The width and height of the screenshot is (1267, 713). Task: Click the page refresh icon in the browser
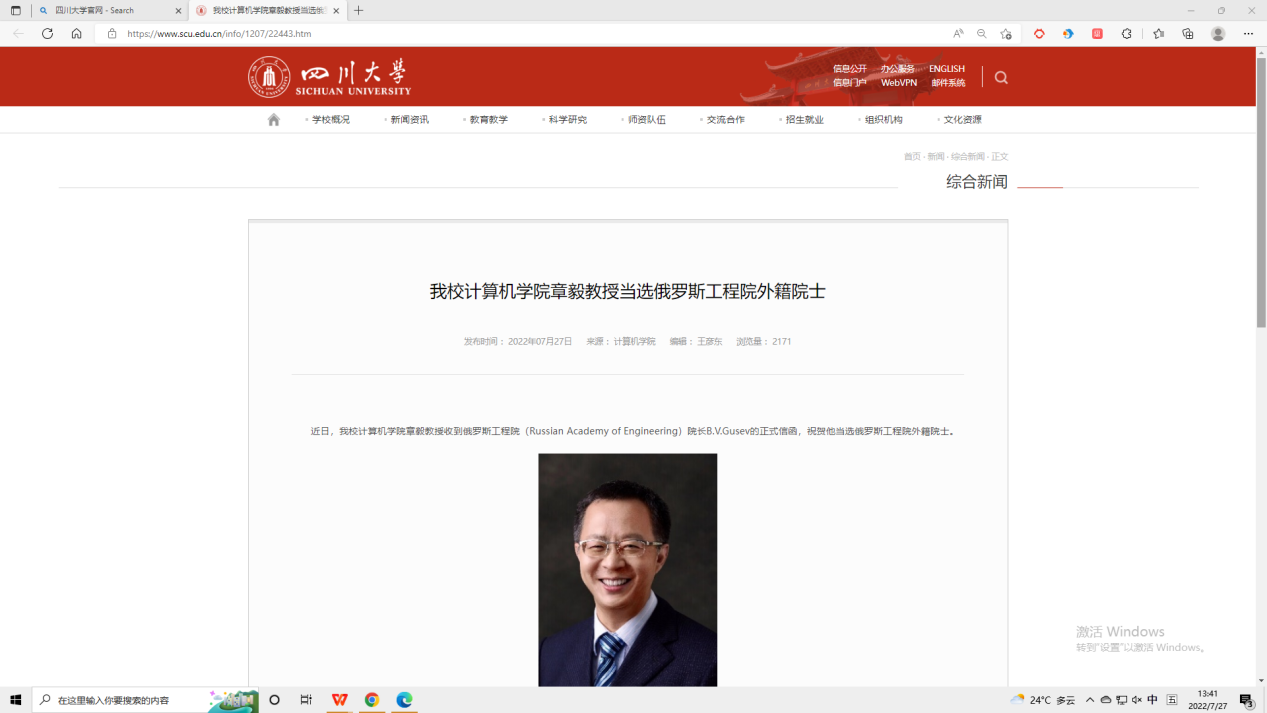click(46, 33)
